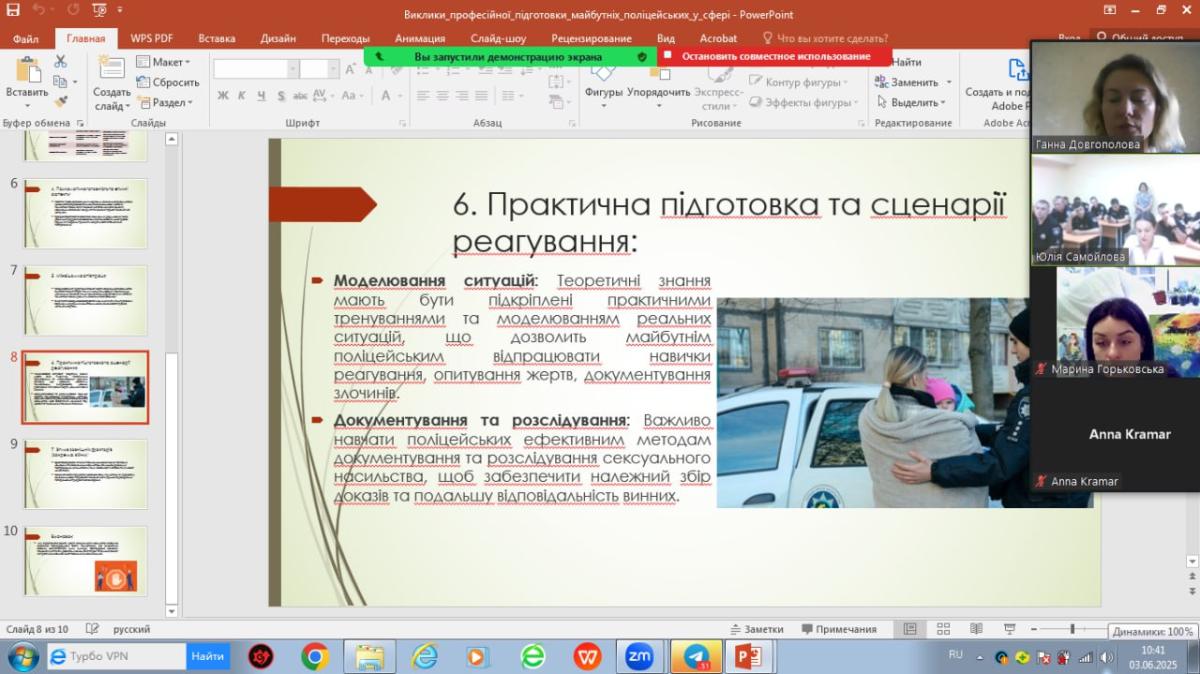Toggle underline (Ч) formatting
Viewport: 1200px width, 674px height.
click(261, 96)
